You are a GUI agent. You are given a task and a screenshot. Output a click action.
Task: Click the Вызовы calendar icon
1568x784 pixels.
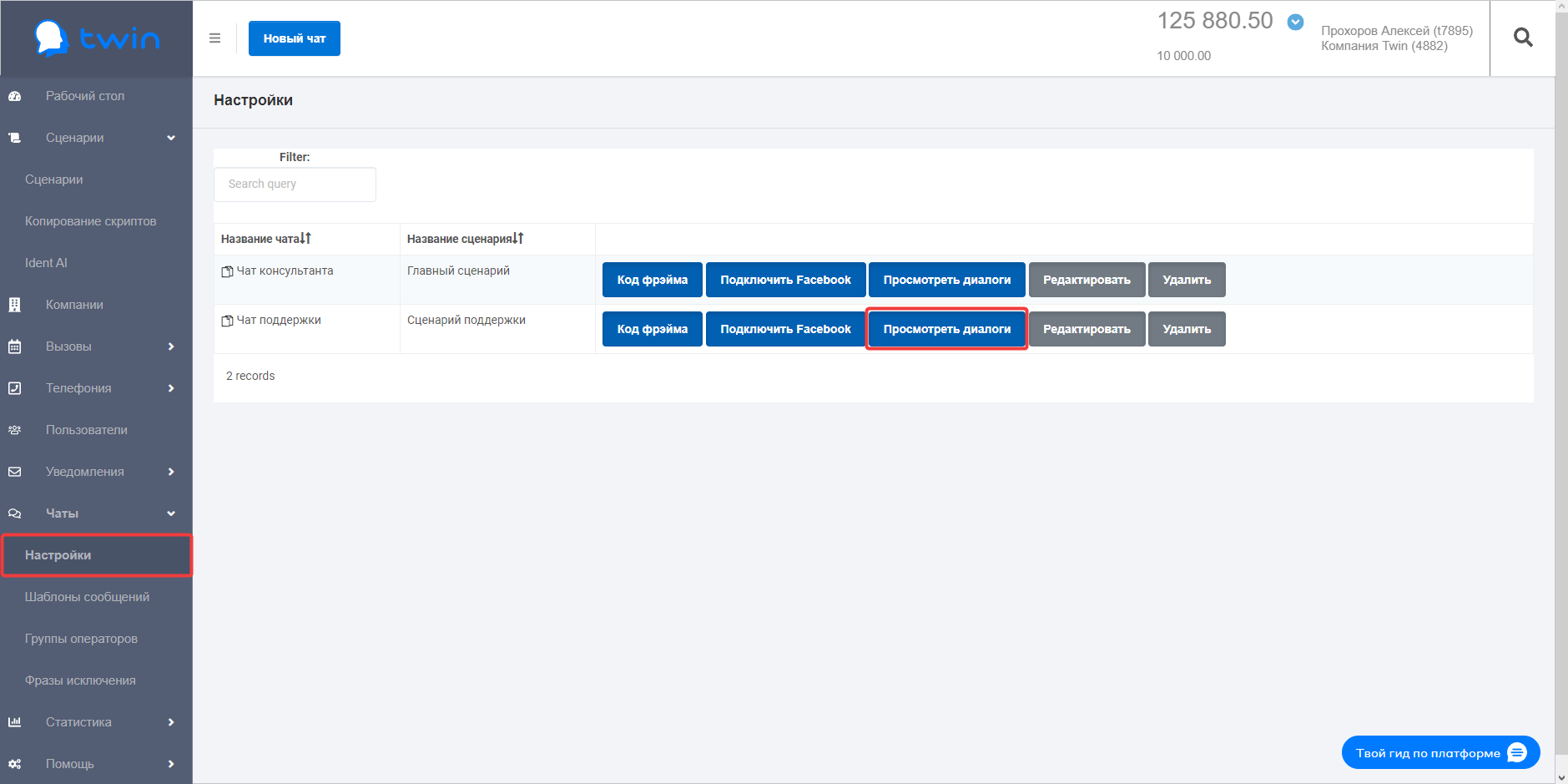click(14, 346)
